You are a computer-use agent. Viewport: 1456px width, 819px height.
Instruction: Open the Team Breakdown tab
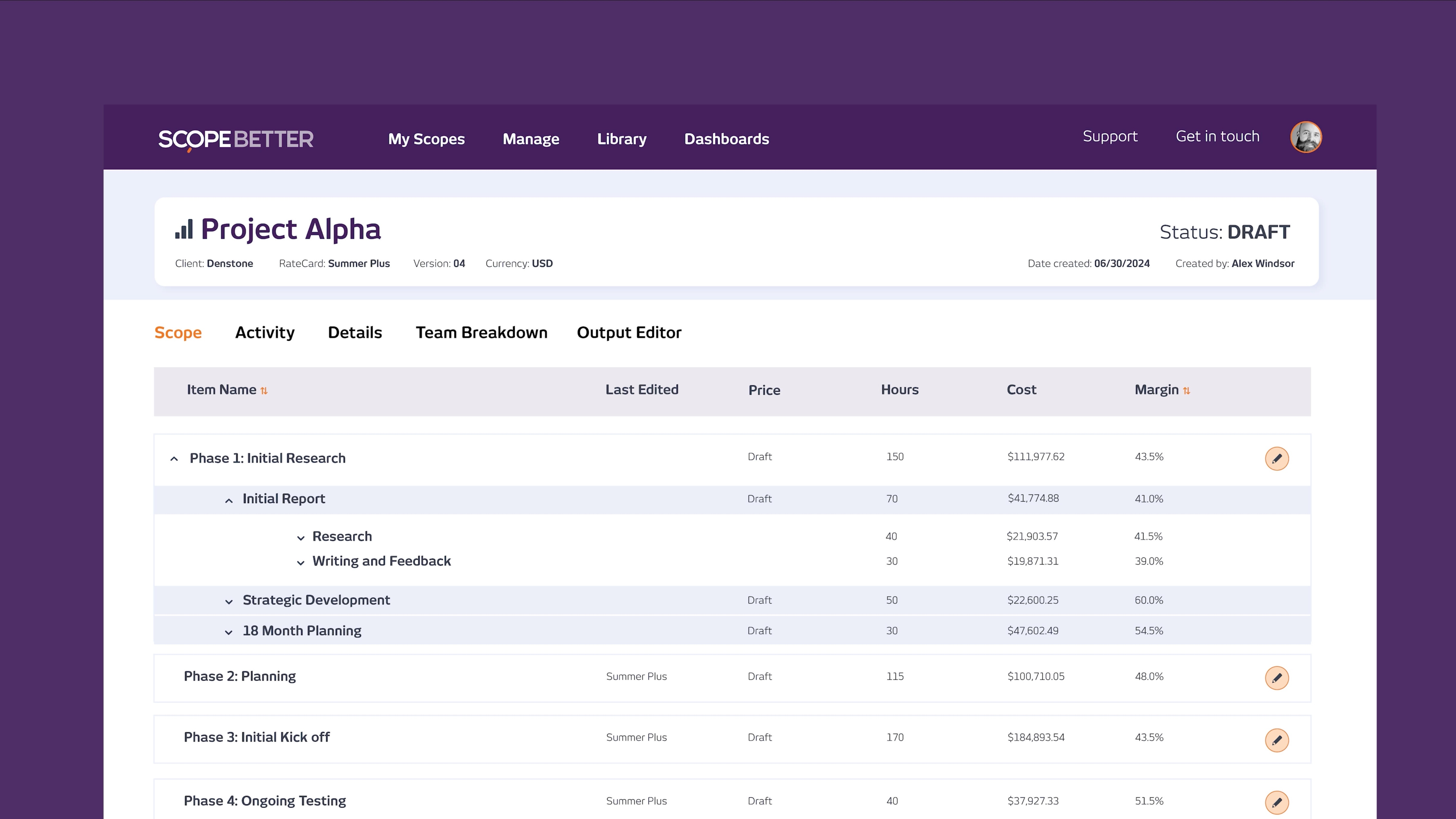(x=481, y=332)
